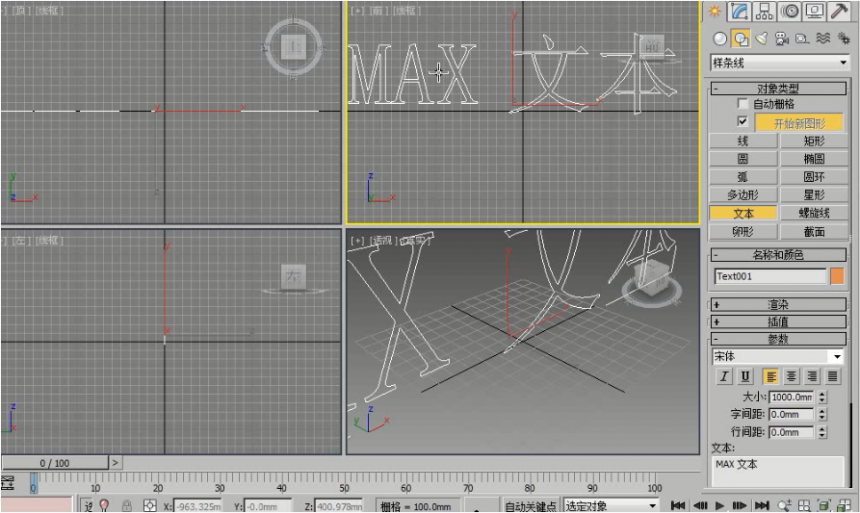The image size is (860, 513).
Task: Choose the 矩形 rectangle shape button
Action: click(814, 141)
